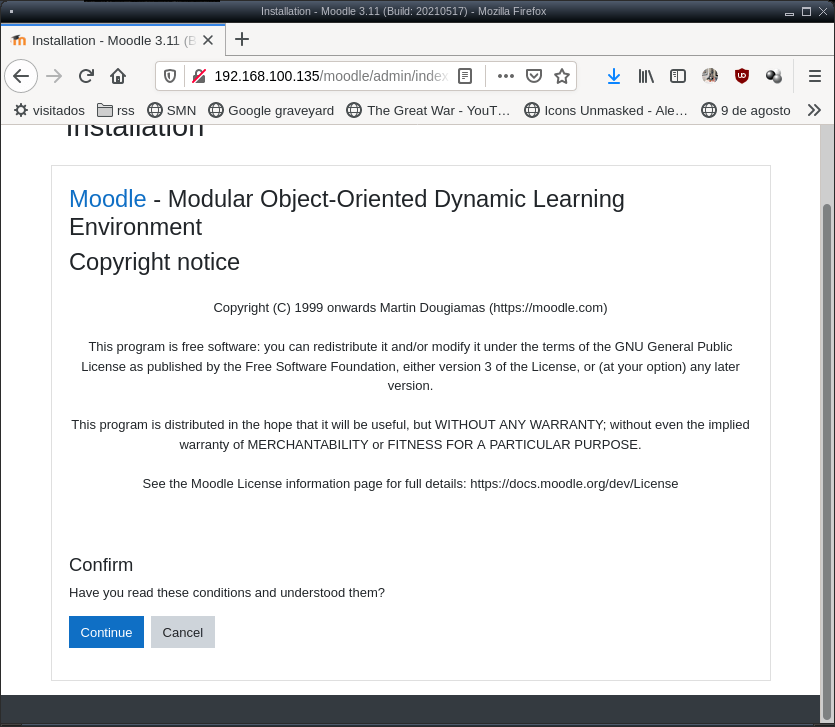Minimize the Firefox window
The width and height of the screenshot is (835, 727).
[790, 13]
